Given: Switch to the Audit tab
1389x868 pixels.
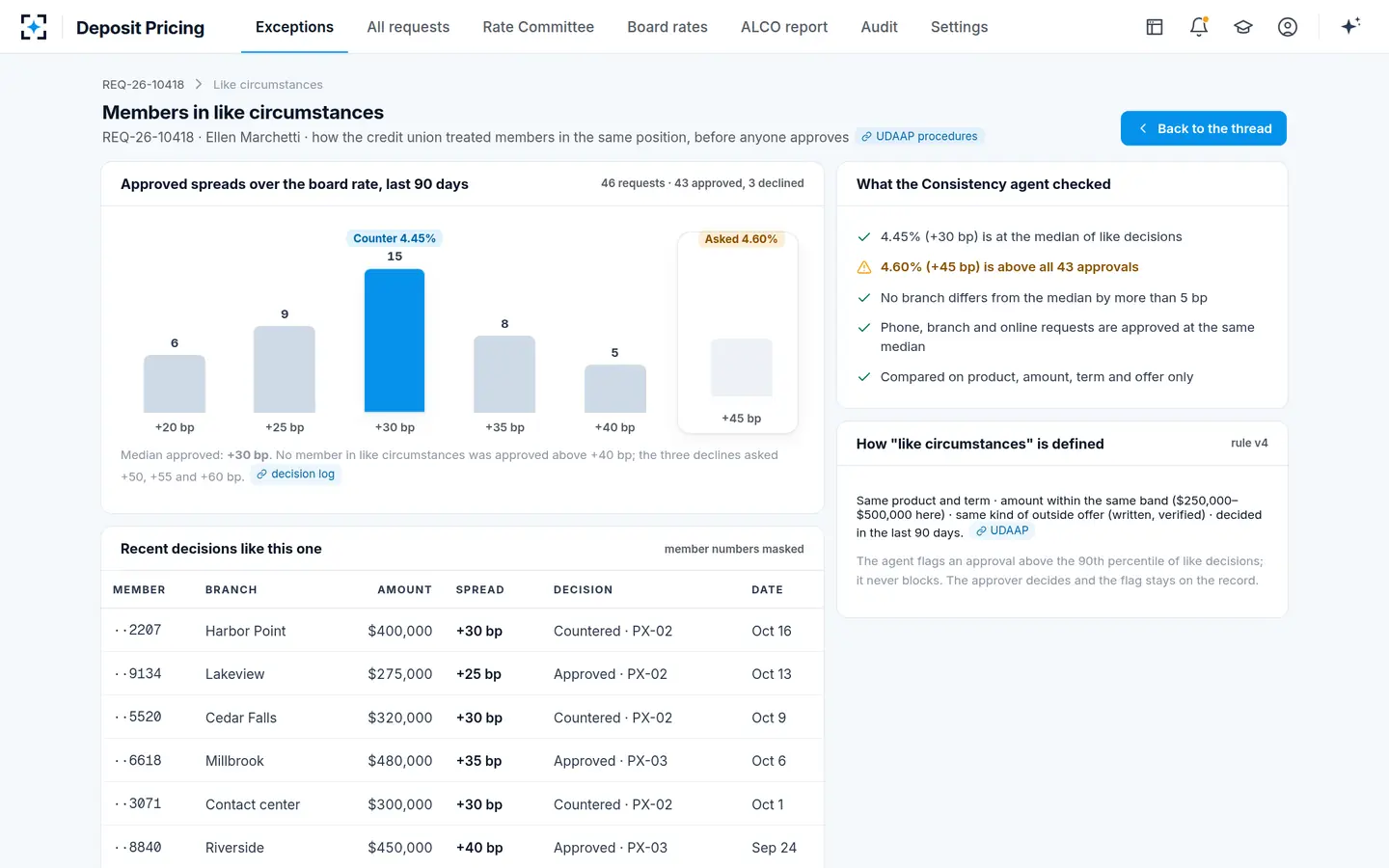Looking at the screenshot, I should pyautogui.click(x=880, y=27).
